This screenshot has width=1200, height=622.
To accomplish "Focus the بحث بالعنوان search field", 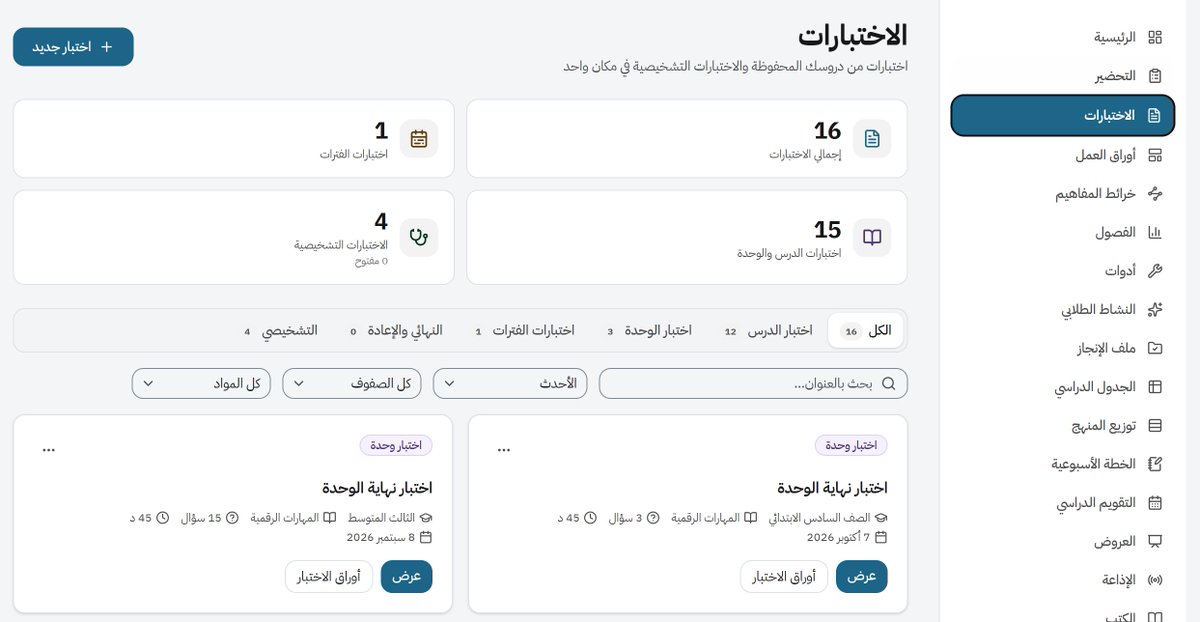I will click(754, 383).
